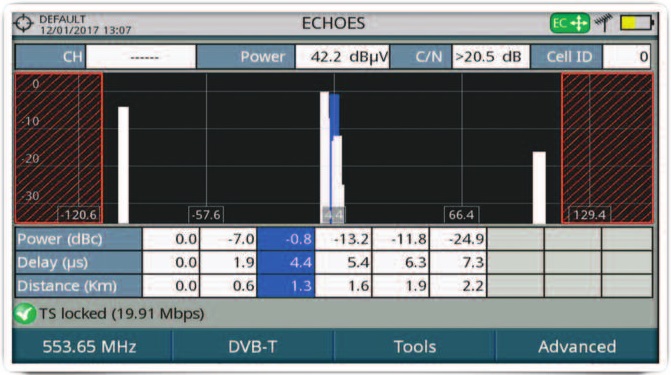Click the Power 42.2 dBµV value
The width and height of the screenshot is (671, 375).
(342, 57)
